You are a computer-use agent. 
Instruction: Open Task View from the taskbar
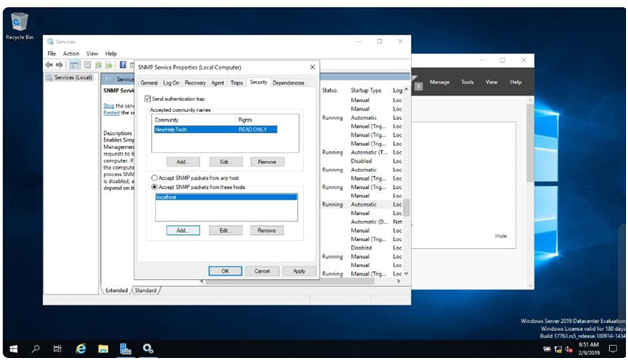click(x=58, y=349)
